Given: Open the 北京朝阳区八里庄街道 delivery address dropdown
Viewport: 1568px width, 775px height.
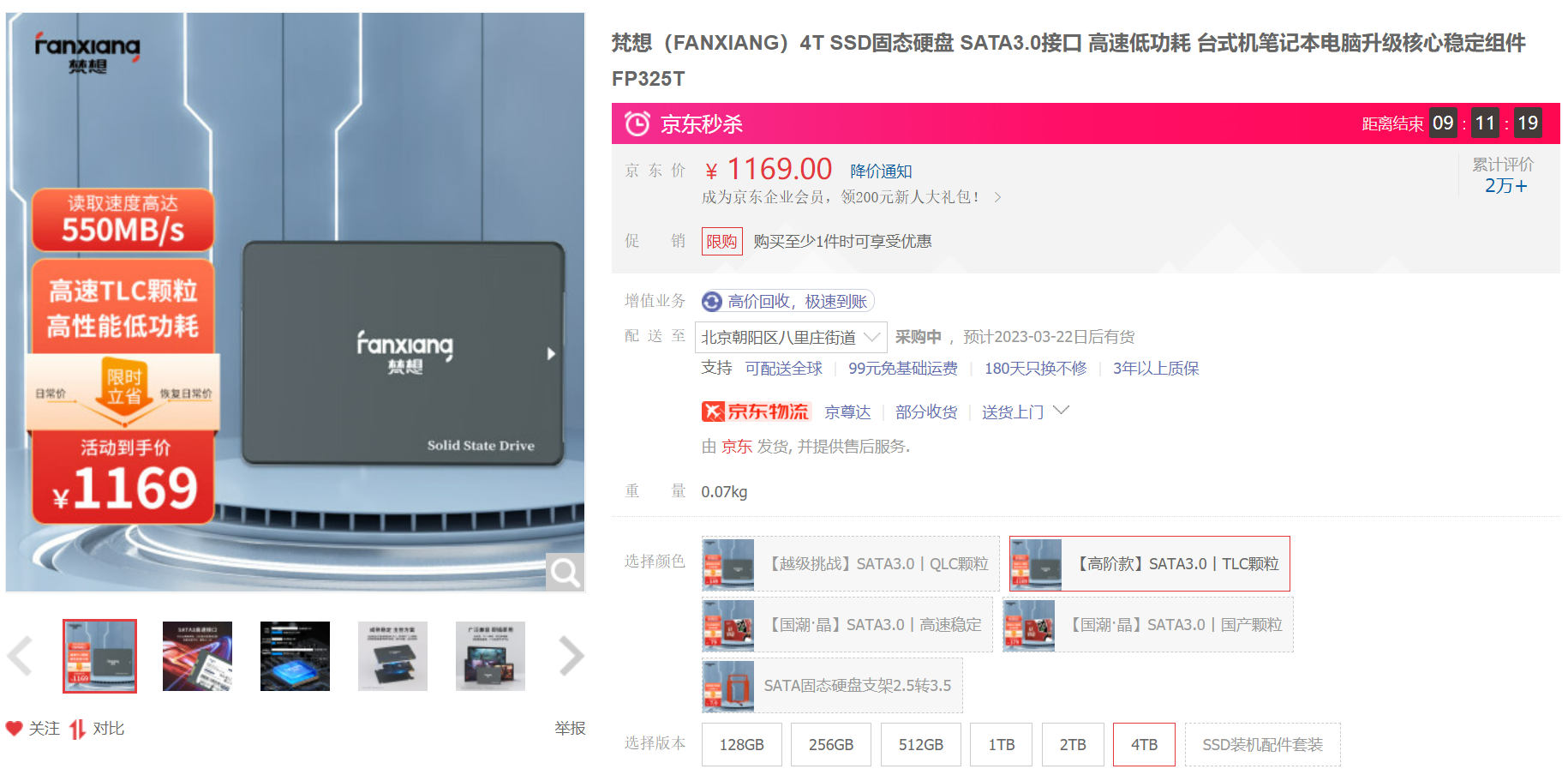Looking at the screenshot, I should point(791,337).
